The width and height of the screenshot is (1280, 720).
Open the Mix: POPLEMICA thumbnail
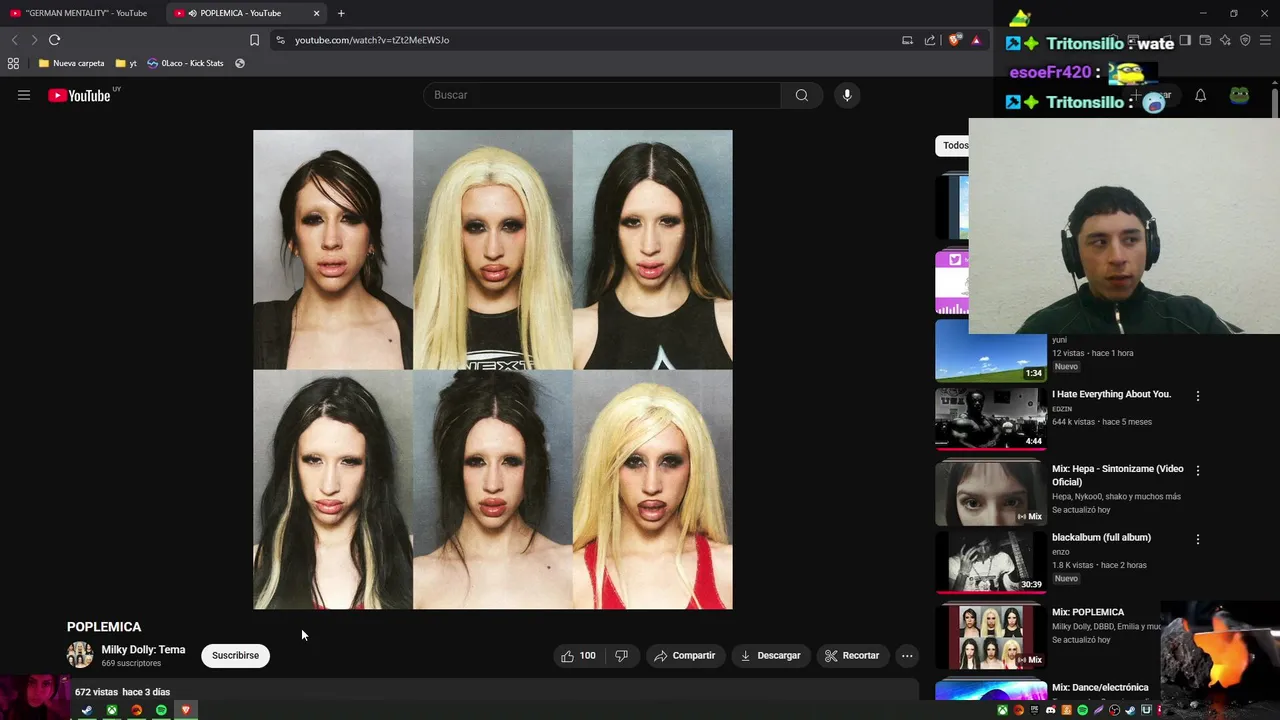[991, 636]
